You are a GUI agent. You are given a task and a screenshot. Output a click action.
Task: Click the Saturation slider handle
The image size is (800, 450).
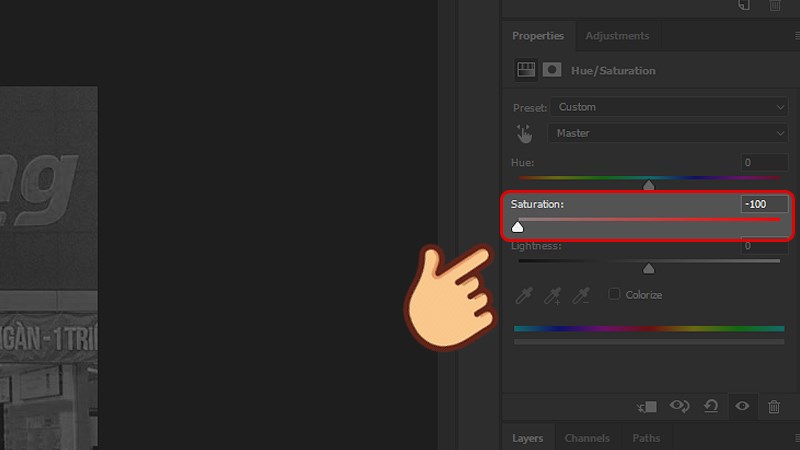pos(518,227)
